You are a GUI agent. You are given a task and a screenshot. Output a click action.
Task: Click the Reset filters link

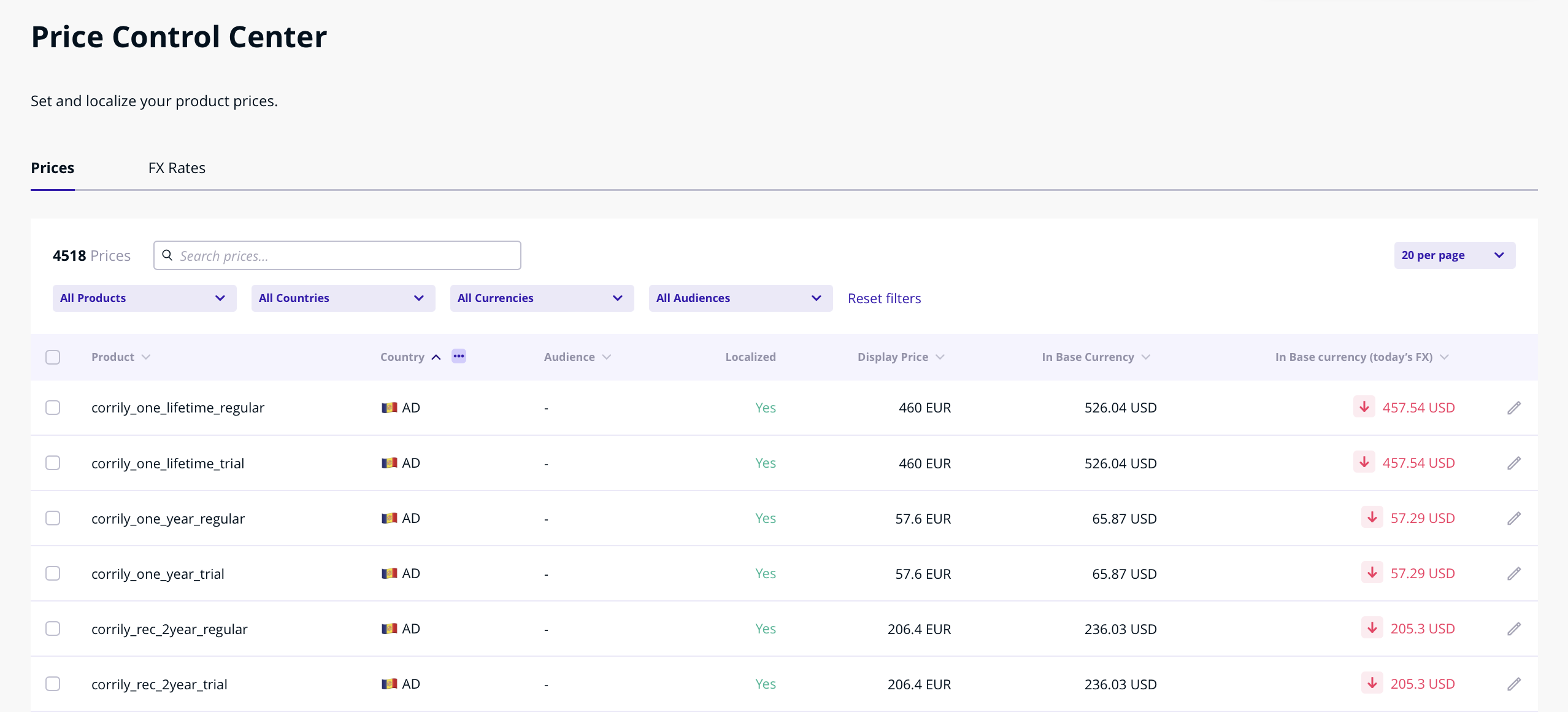click(884, 299)
